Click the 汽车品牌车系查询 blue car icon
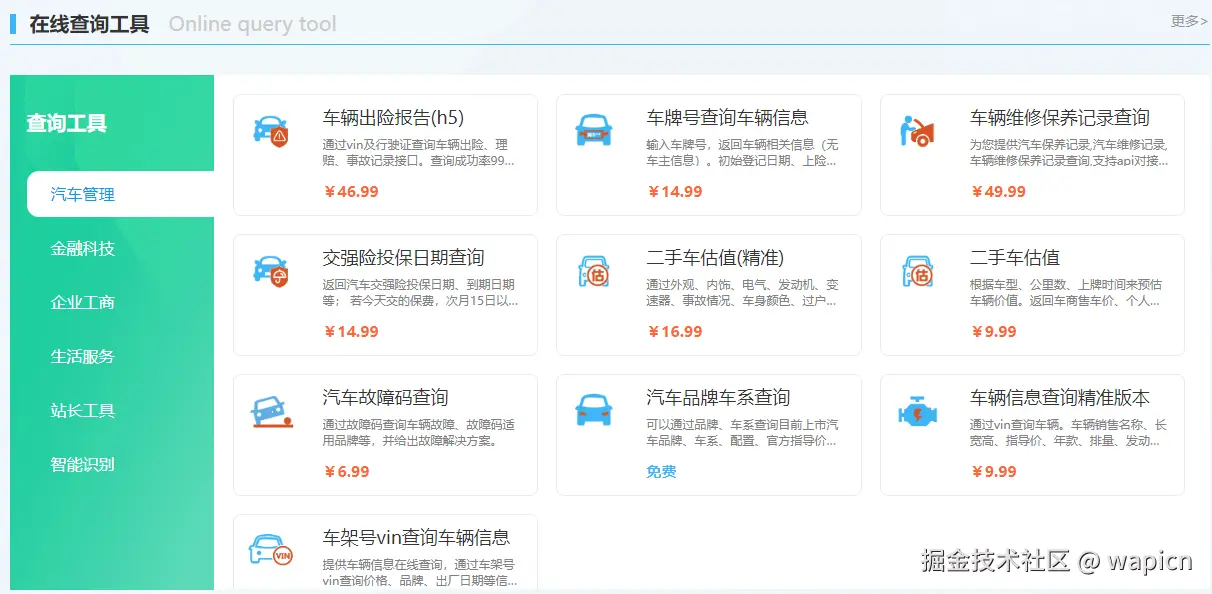This screenshot has height=594, width=1212. click(x=594, y=410)
